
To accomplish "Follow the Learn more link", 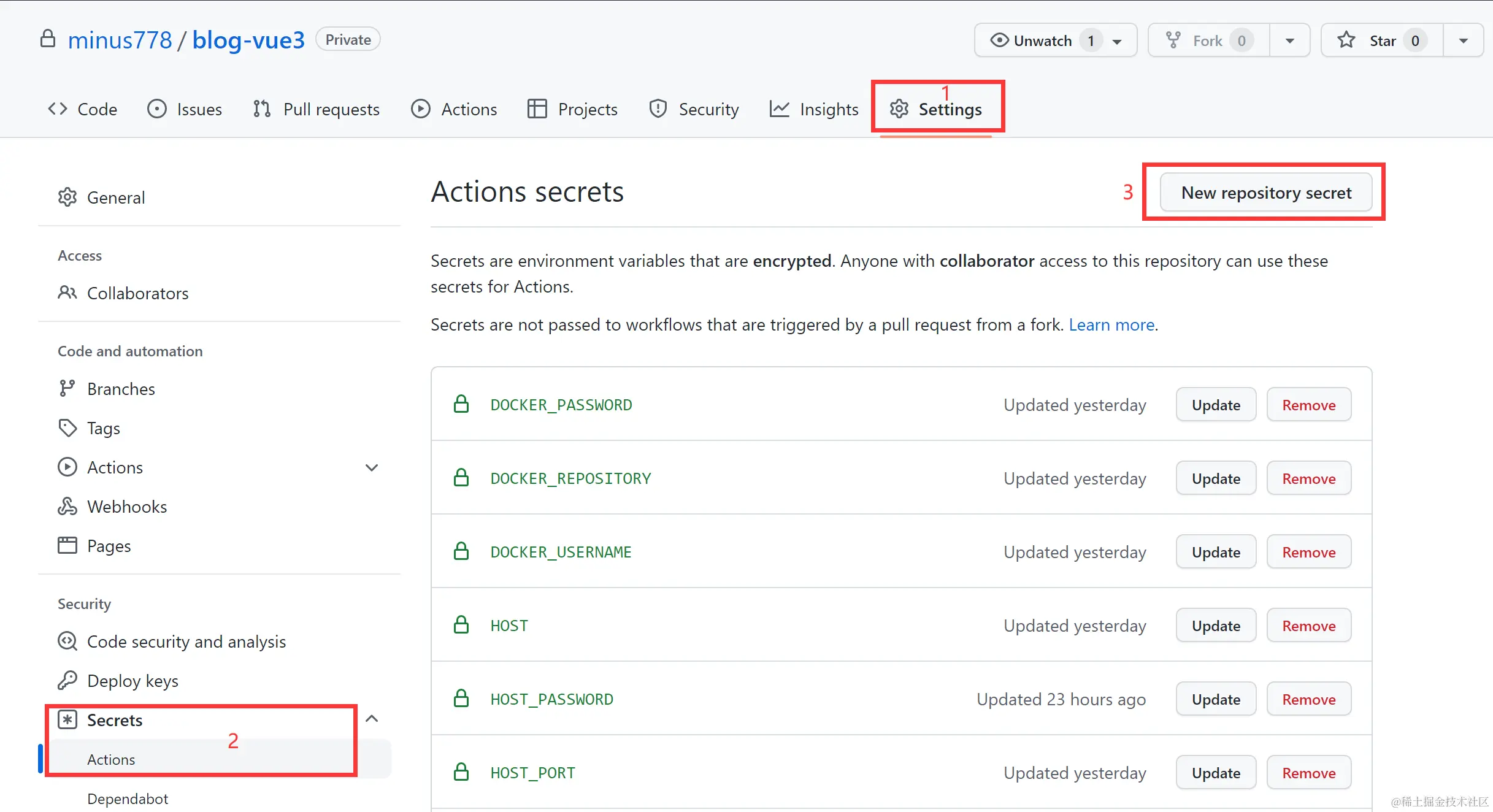I will point(1111,324).
